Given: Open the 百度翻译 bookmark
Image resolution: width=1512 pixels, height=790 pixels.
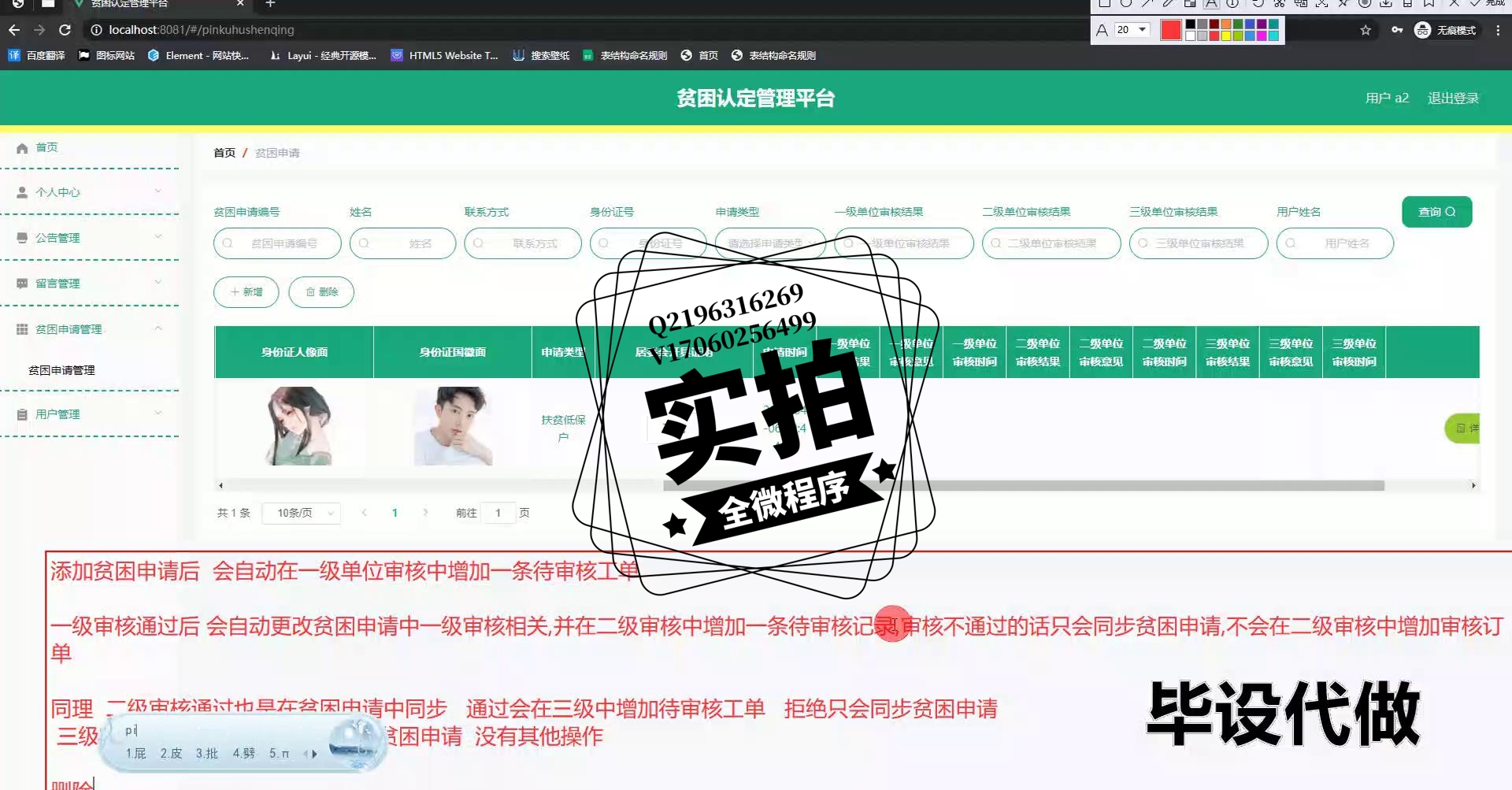Looking at the screenshot, I should (x=36, y=55).
